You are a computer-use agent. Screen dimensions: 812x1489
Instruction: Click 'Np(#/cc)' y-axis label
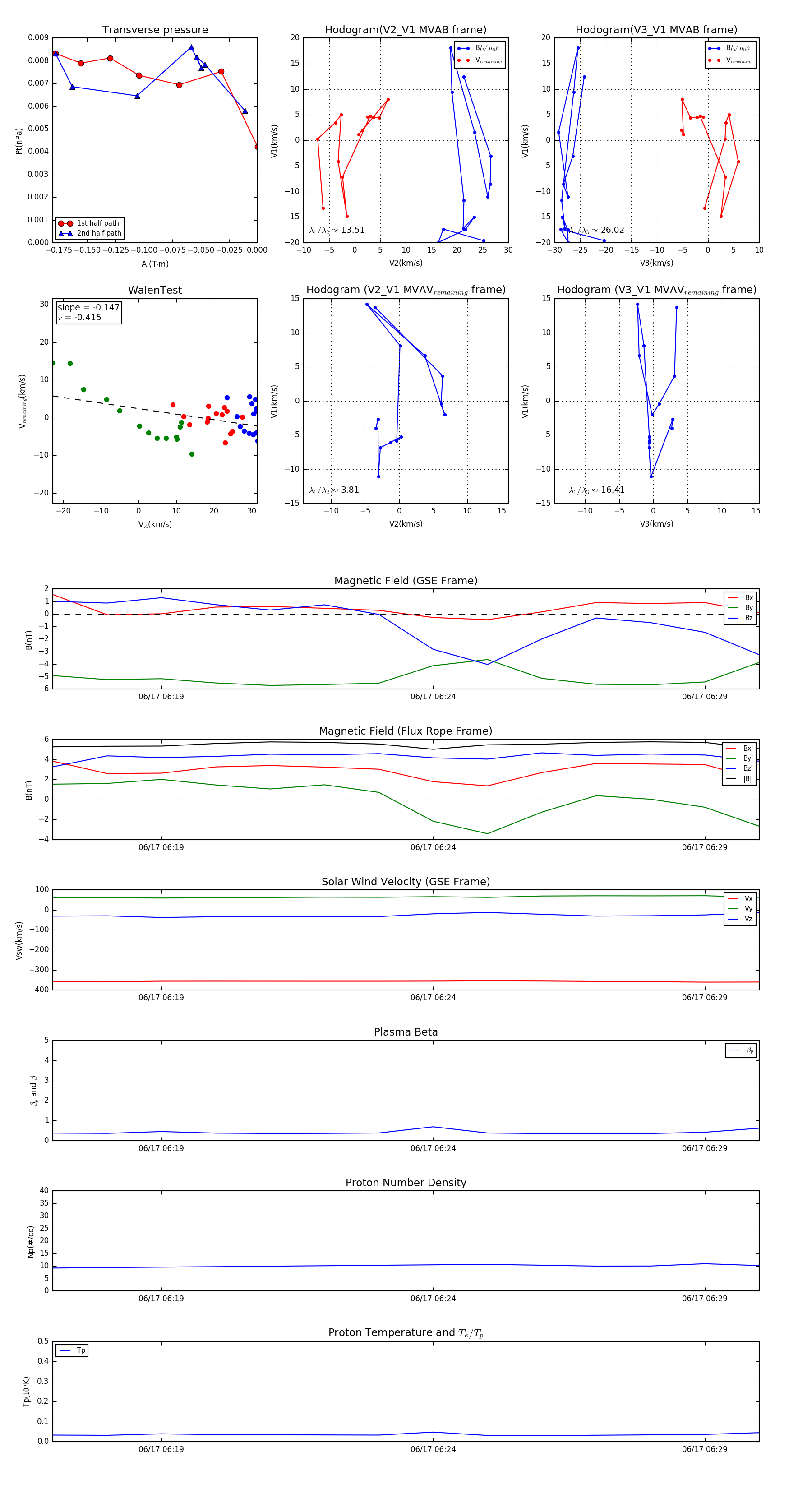point(31,1242)
